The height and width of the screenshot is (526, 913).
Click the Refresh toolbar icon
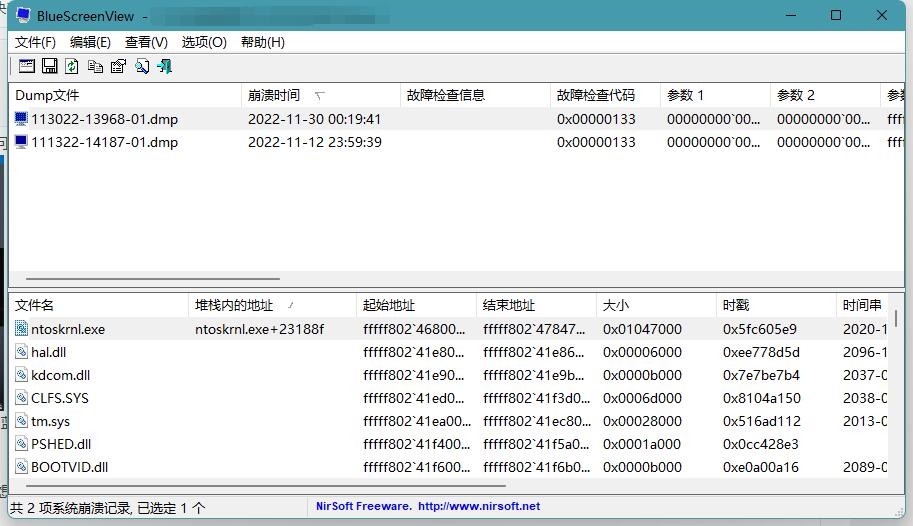tap(72, 66)
